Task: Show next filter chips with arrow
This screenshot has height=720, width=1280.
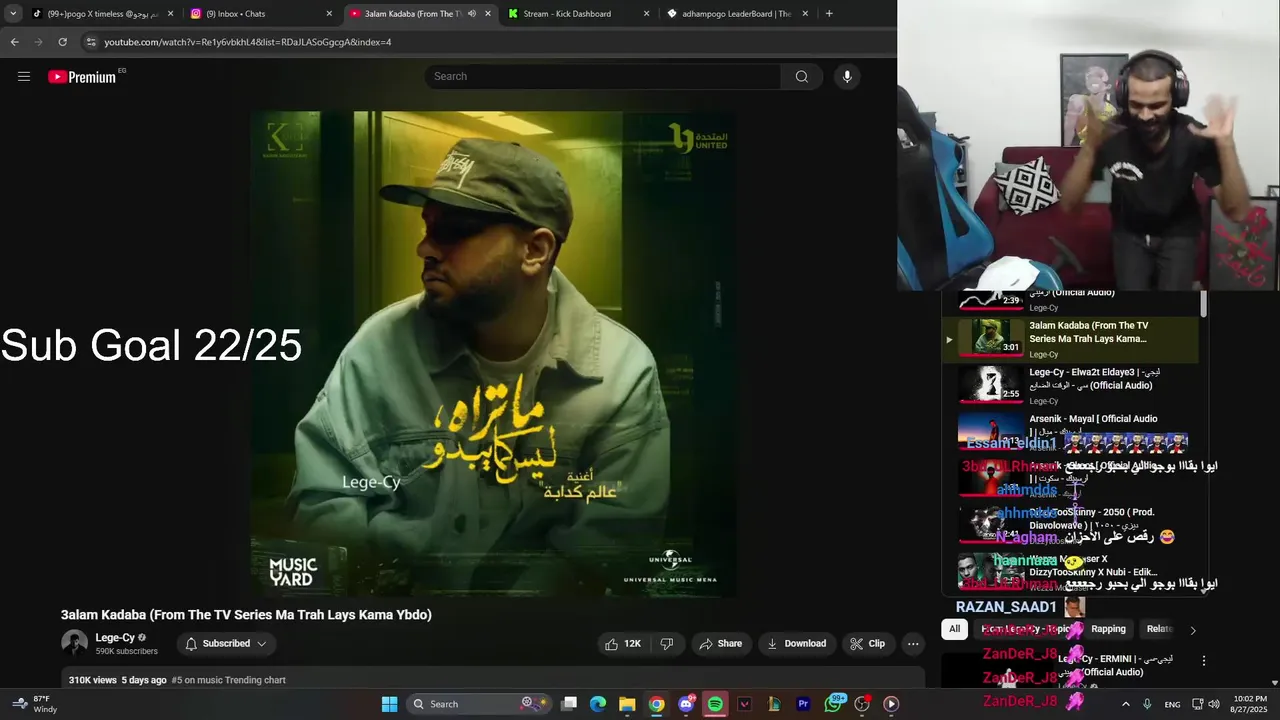Action: pos(1192,630)
